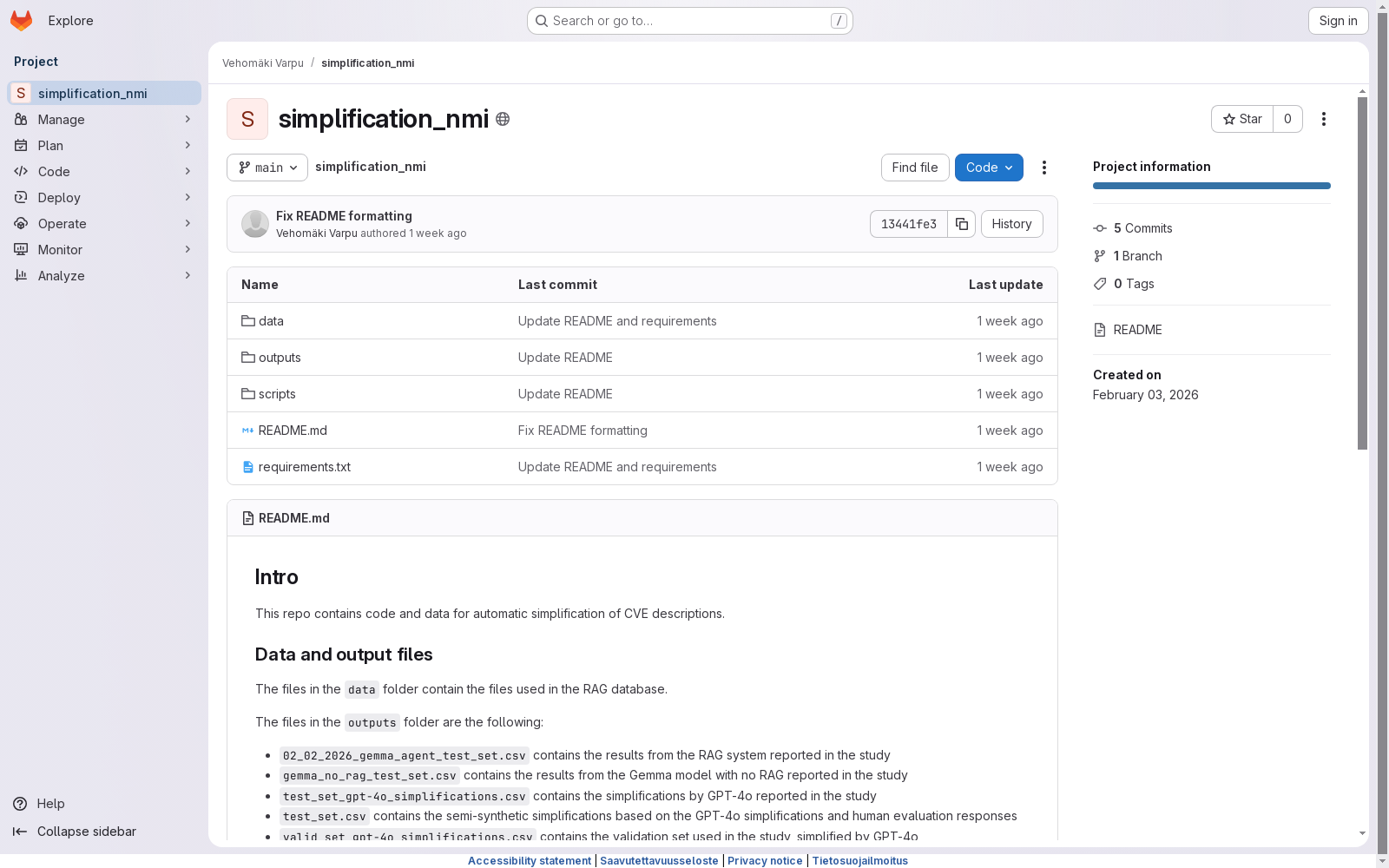
Task: Open the 0 Tags link
Action: tap(1134, 284)
